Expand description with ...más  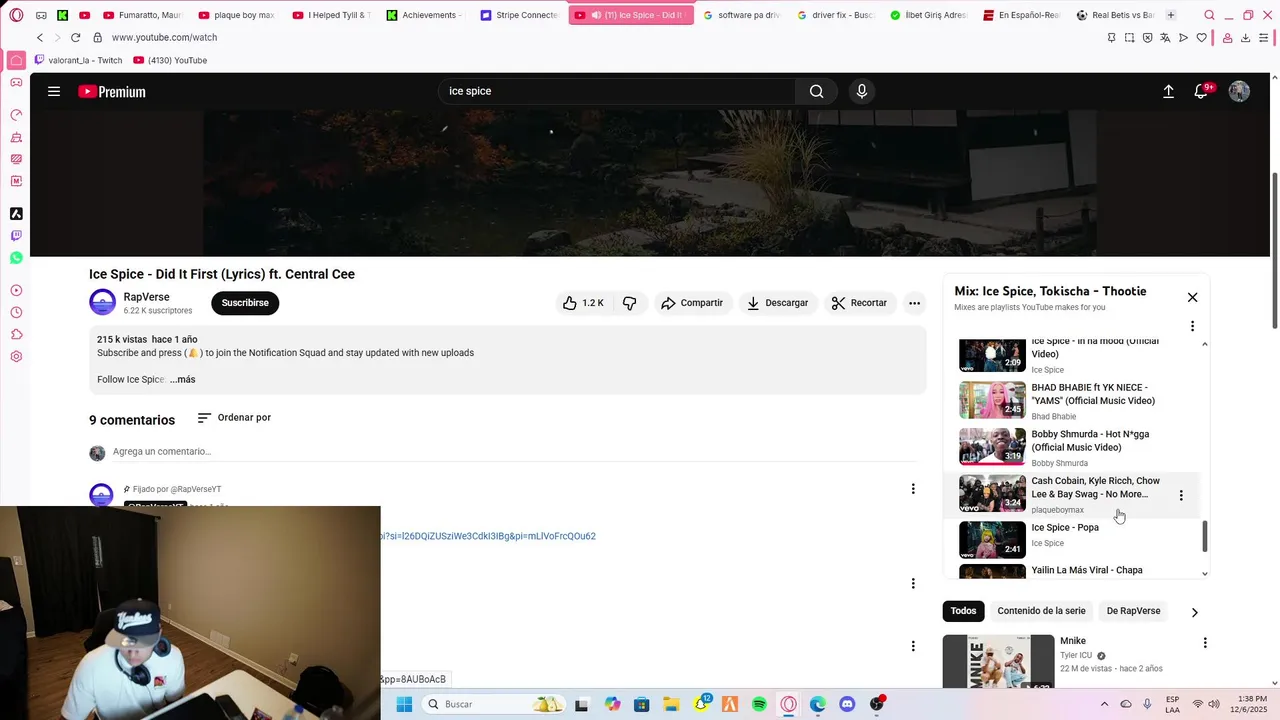pyautogui.click(x=182, y=380)
